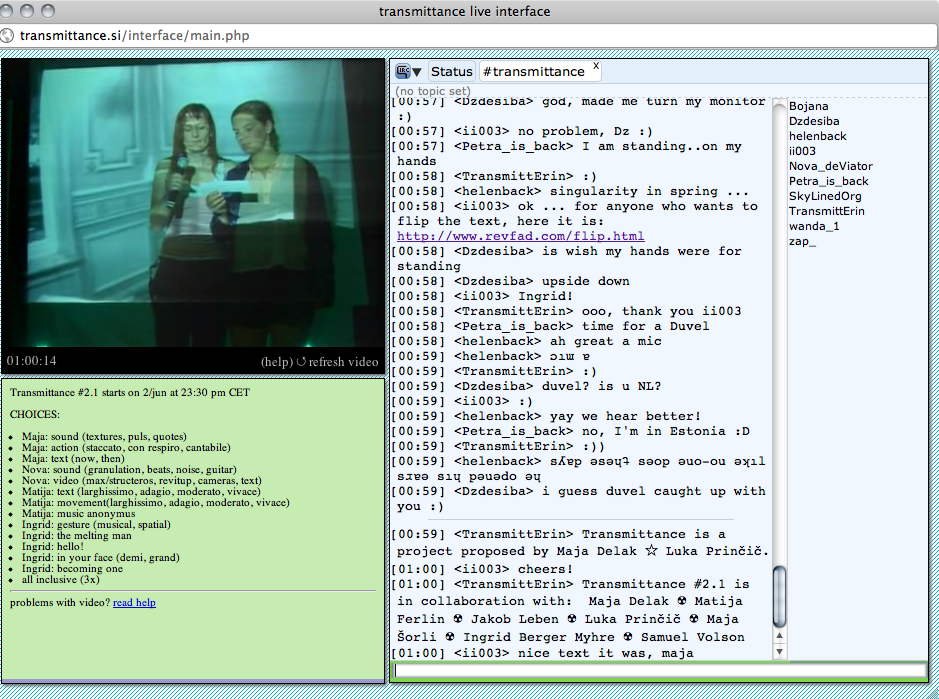The width and height of the screenshot is (939, 699).
Task: Click the choice 'Matija: text (larghissimo, adagio, moderato, vivace)'
Action: tap(141, 491)
